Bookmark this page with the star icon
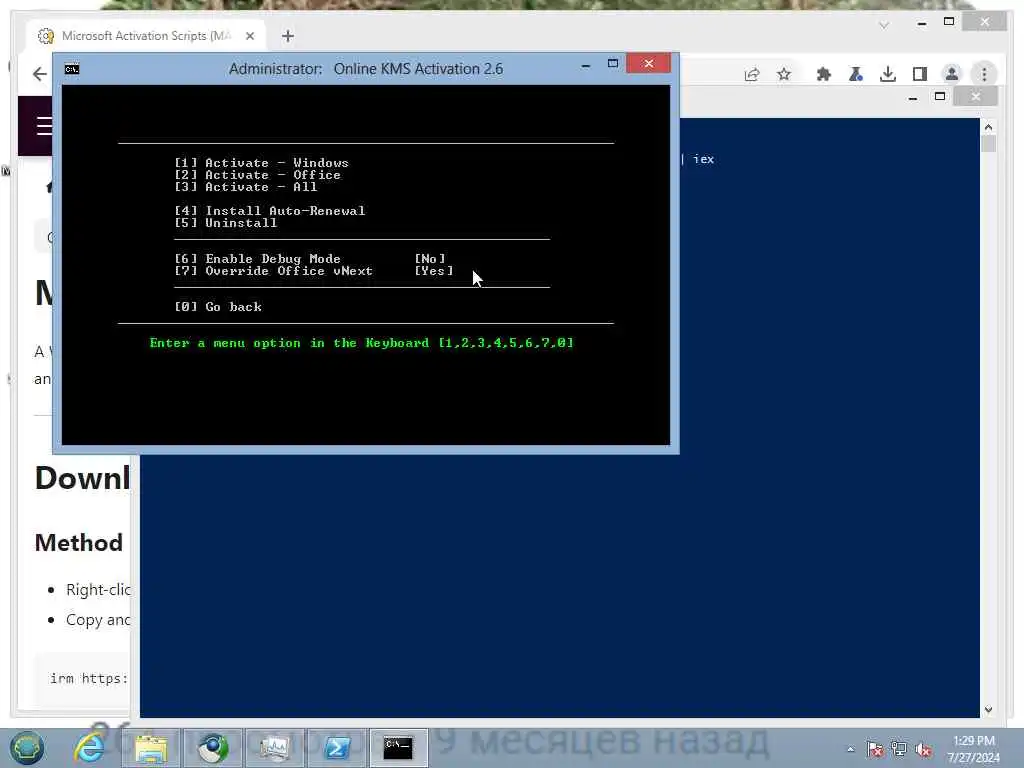The image size is (1024, 768). [784, 74]
